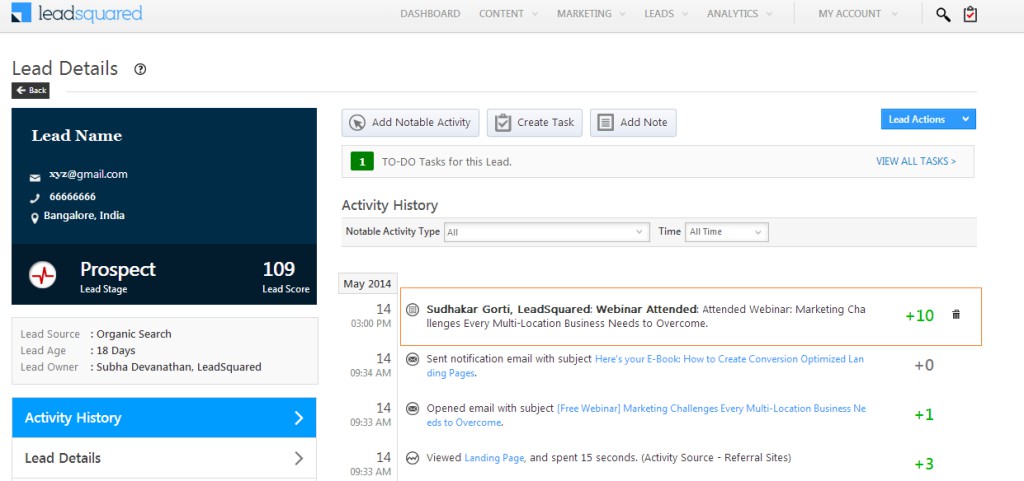
Task: Click the Prospect lead stage pulse icon
Action: coord(42,275)
